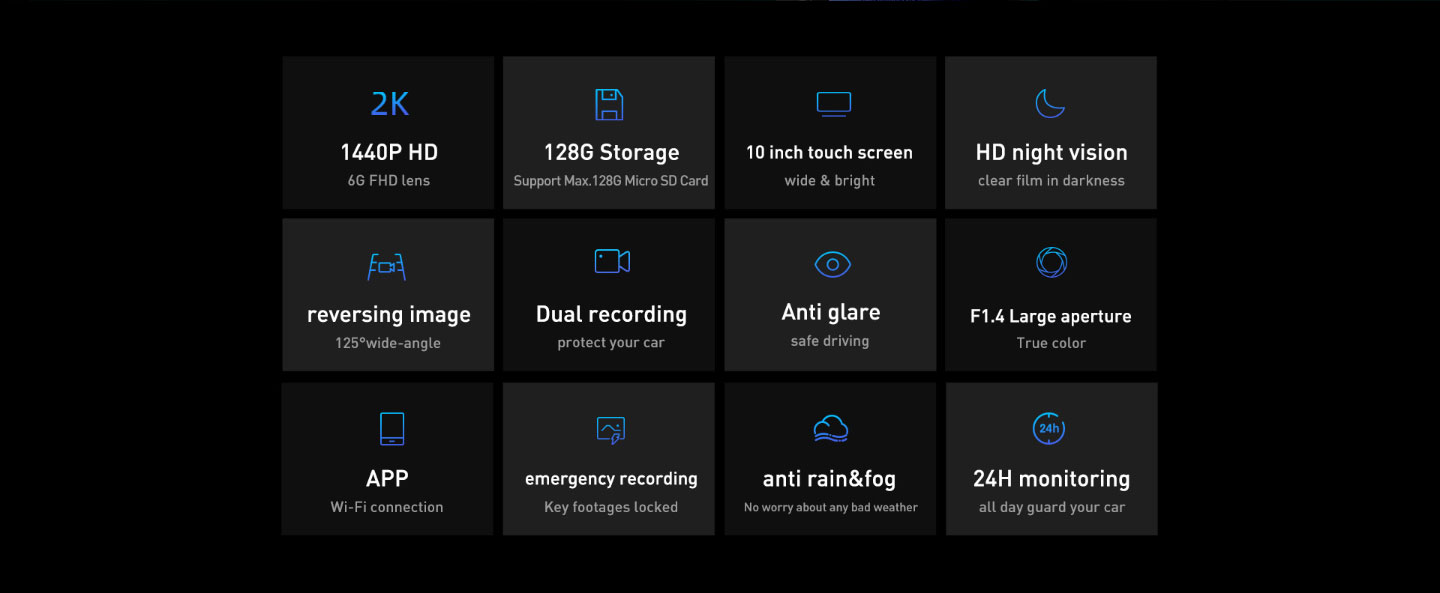1440x593 pixels.
Task: Click the crescent moon night vision icon
Action: 1050,103
